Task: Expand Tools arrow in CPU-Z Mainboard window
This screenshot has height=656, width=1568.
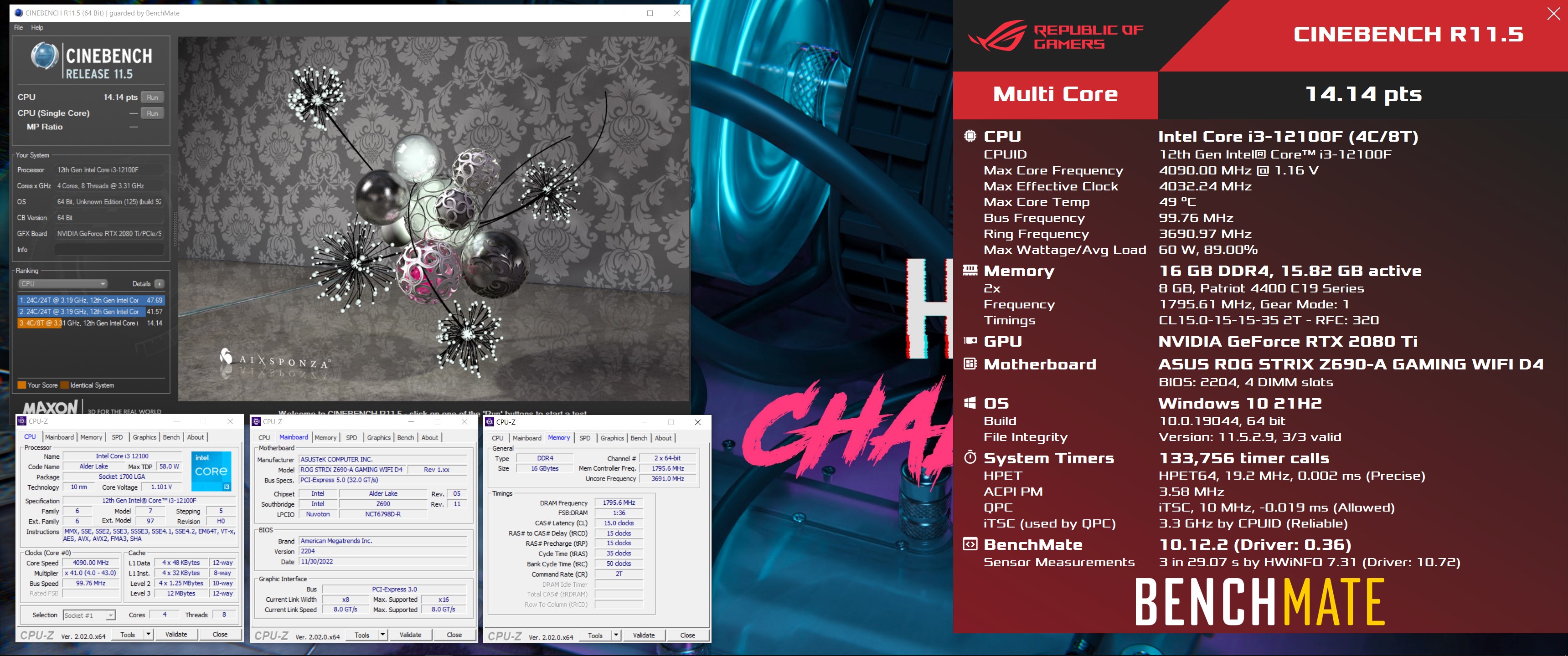Action: pyautogui.click(x=382, y=635)
